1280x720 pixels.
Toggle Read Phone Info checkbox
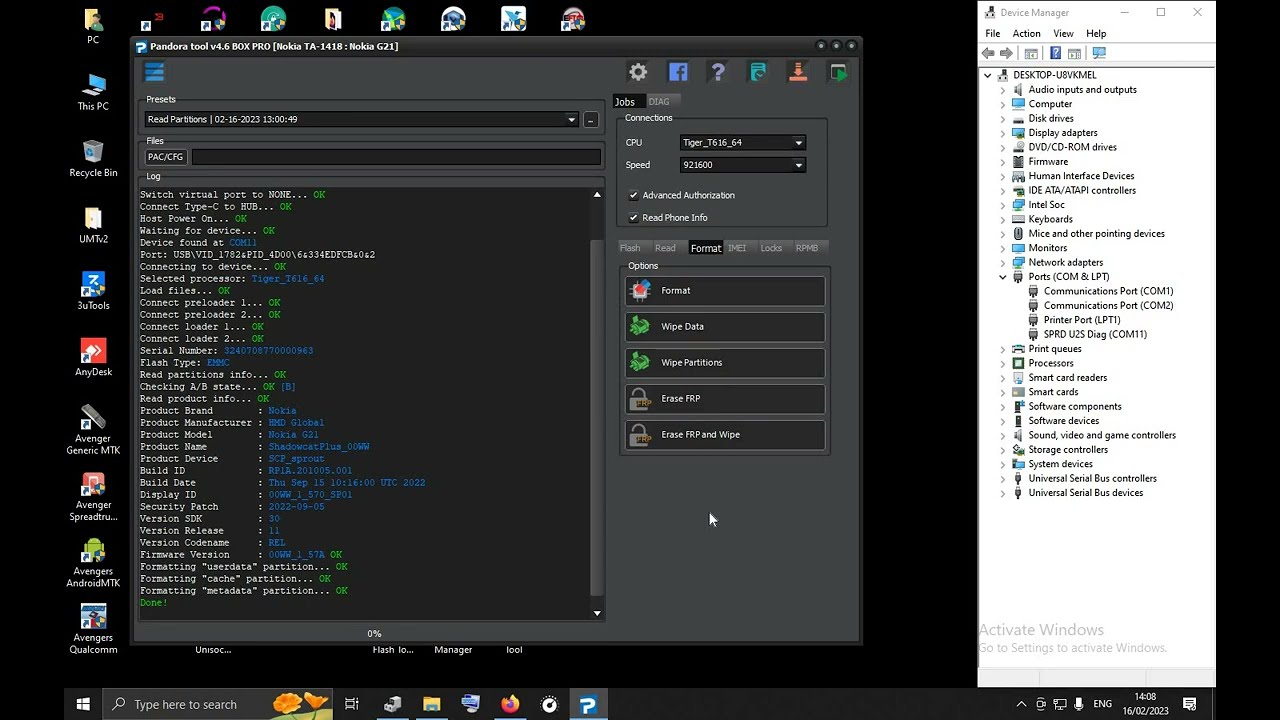633,217
